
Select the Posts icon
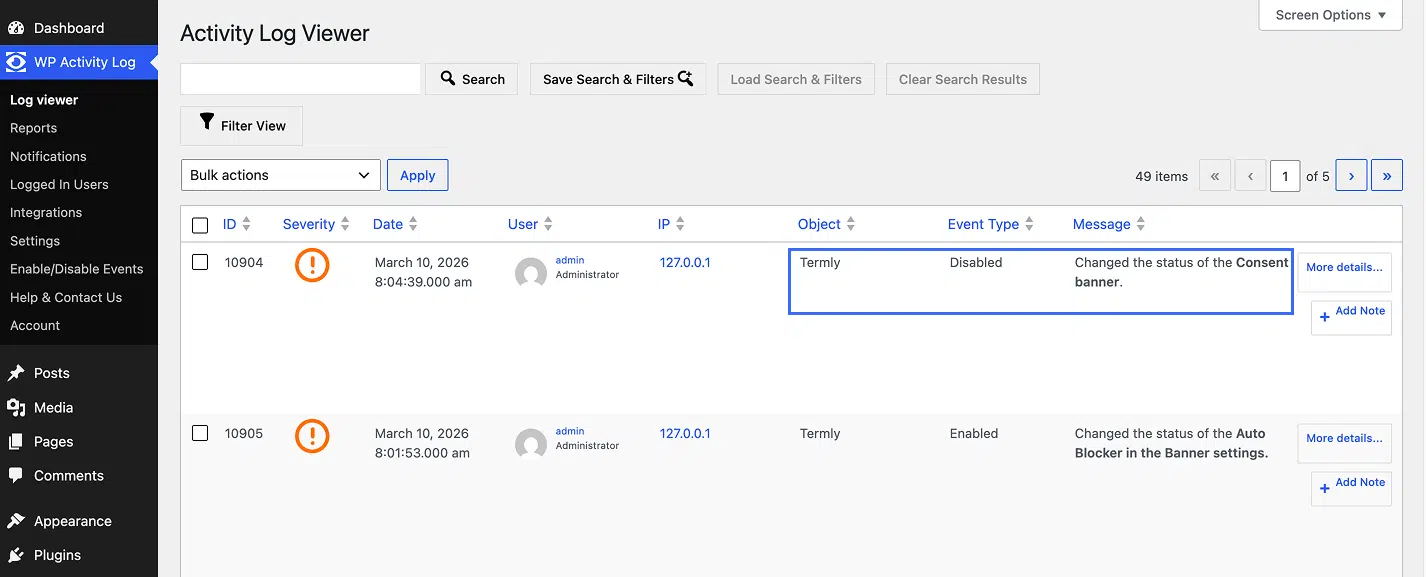pyautogui.click(x=18, y=372)
